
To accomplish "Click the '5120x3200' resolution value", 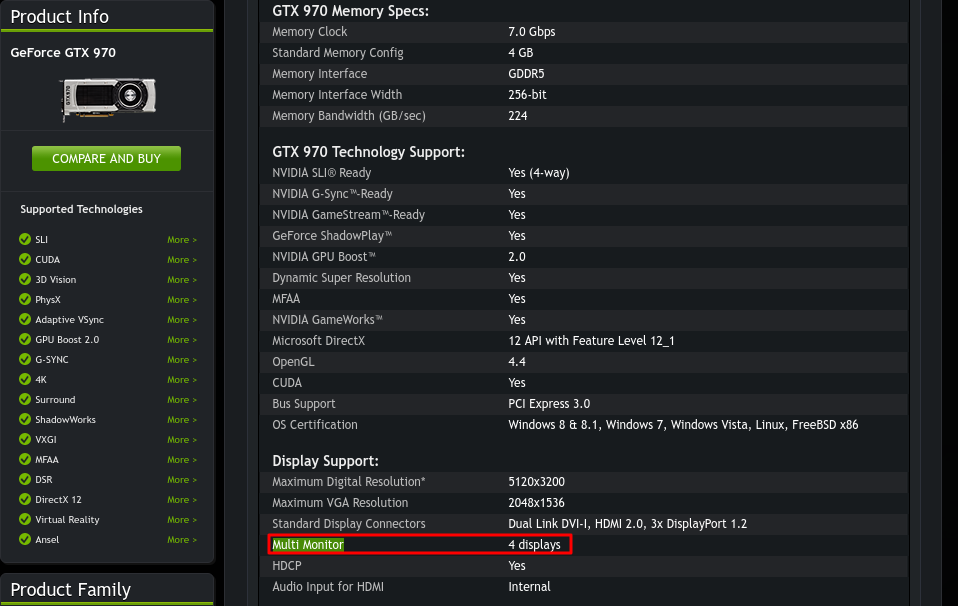I will (536, 482).
